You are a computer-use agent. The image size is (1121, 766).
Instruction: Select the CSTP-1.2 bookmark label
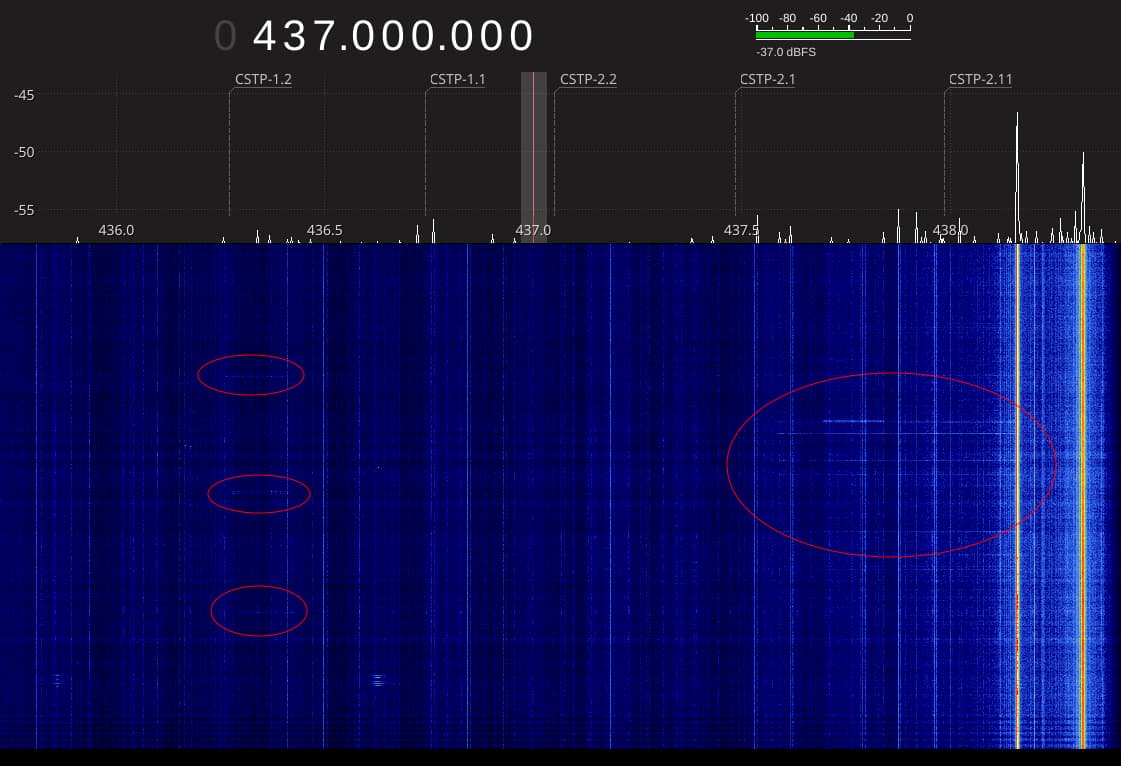pyautogui.click(x=263, y=79)
